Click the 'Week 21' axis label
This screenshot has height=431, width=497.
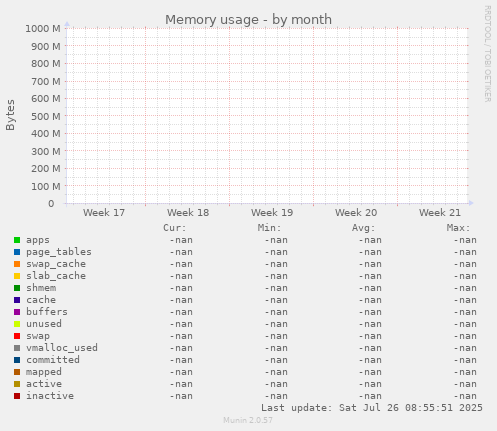pos(440,213)
